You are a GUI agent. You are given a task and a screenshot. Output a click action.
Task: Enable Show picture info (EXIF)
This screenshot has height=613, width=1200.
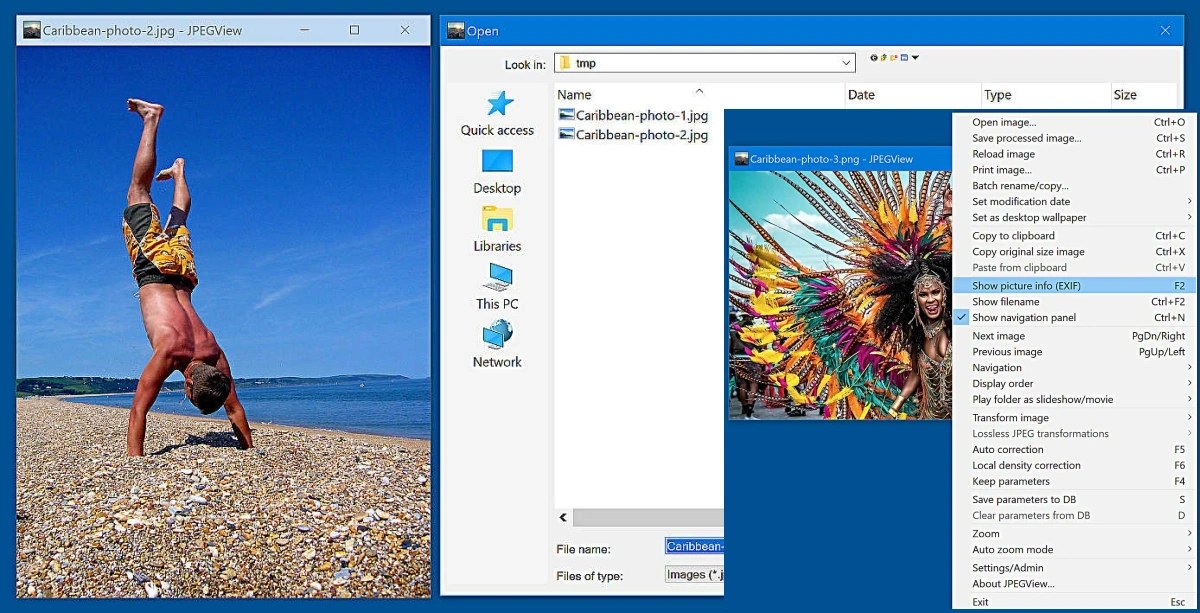tap(1026, 286)
